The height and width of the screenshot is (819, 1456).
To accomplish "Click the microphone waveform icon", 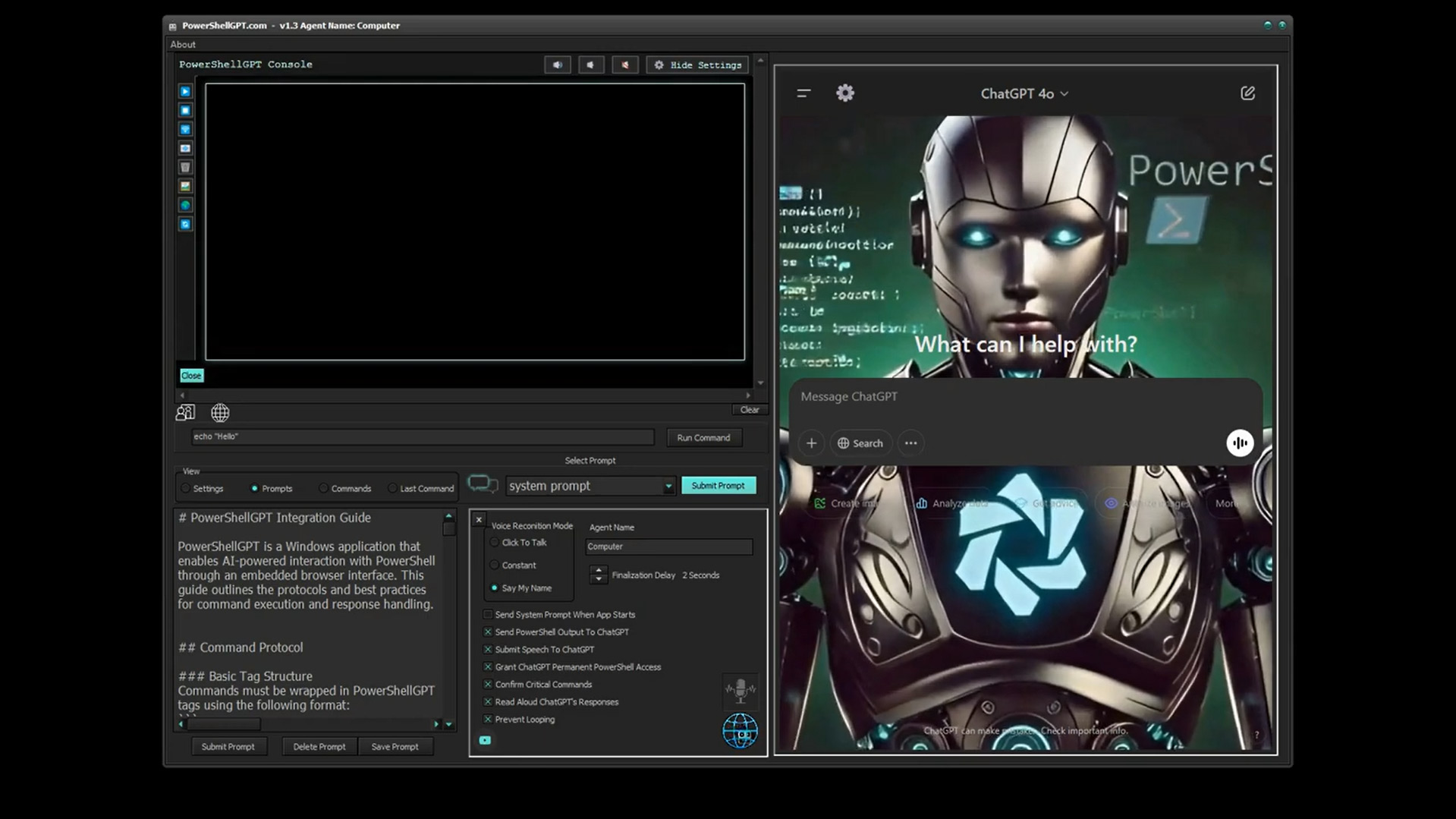I will (740, 690).
